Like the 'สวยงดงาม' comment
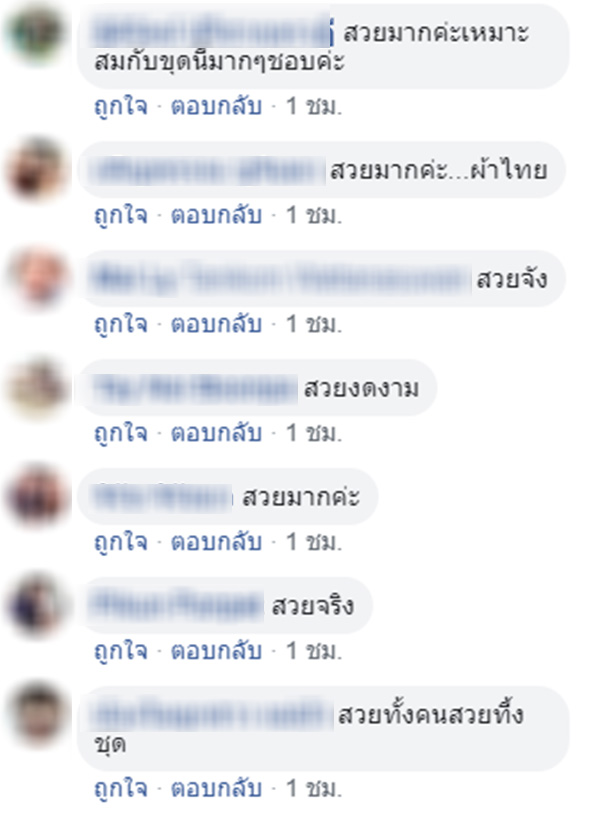This screenshot has height=818, width=600. (x=121, y=433)
